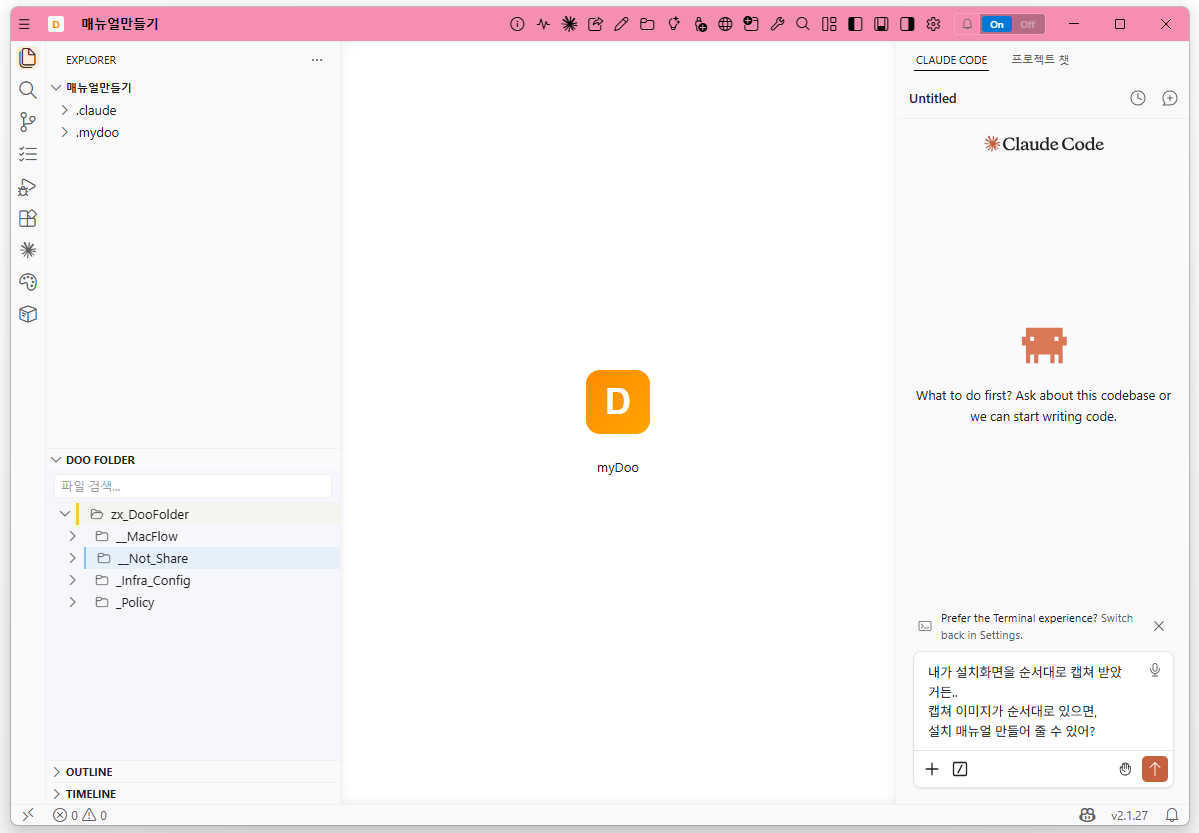This screenshot has width=1199, height=833.
Task: Expand the .mydoo folder
Action: coord(64,132)
